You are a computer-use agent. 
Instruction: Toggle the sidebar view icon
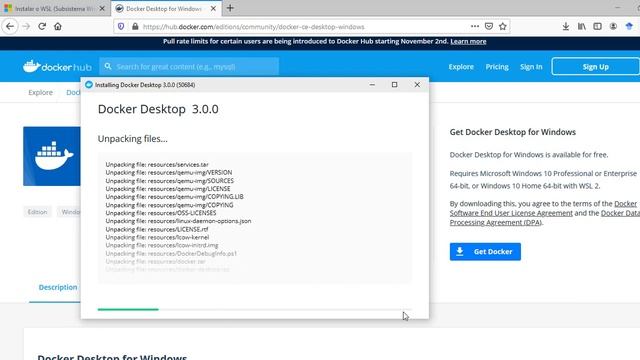pyautogui.click(x=597, y=27)
